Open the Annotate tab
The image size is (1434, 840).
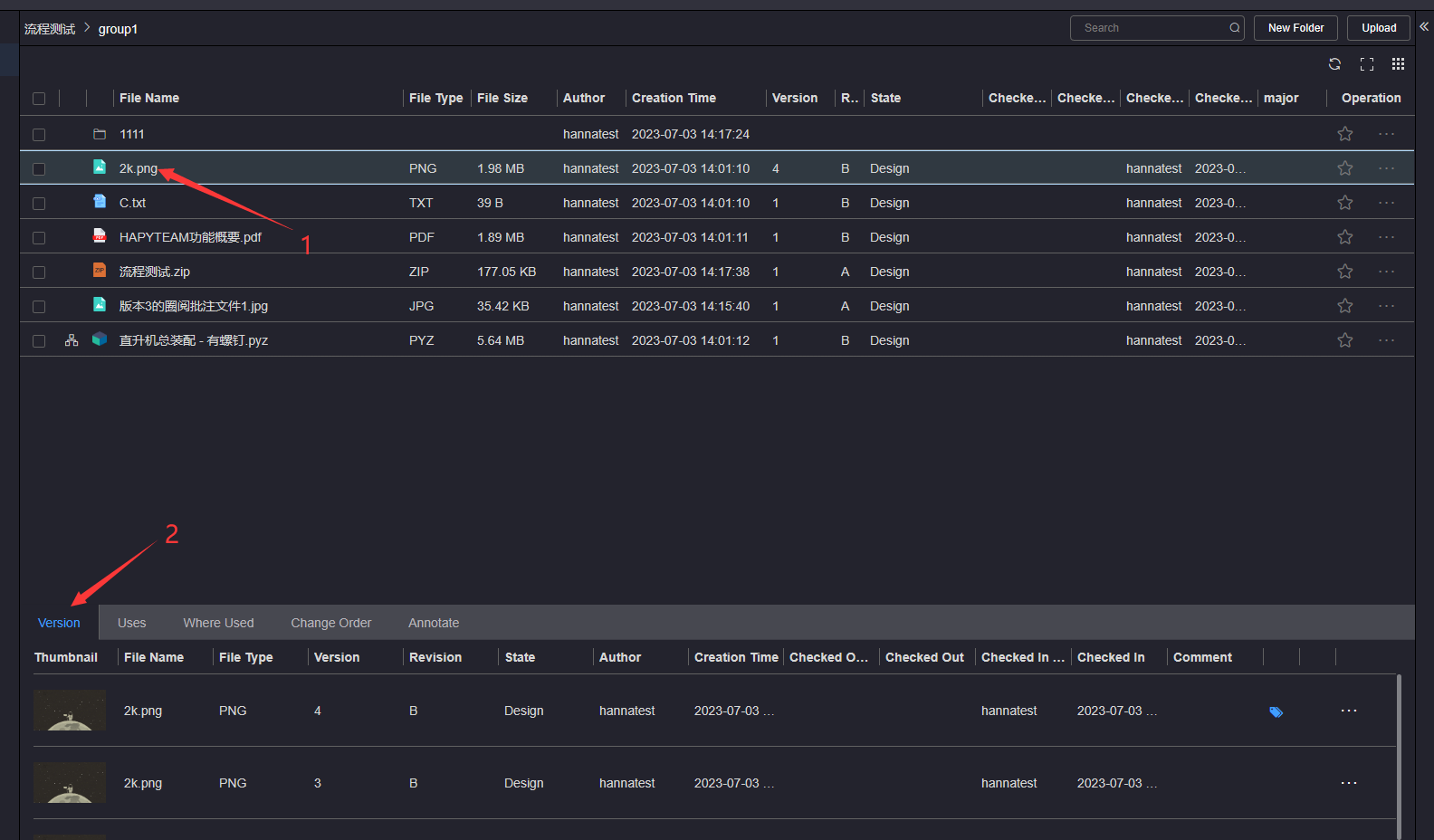[434, 623]
